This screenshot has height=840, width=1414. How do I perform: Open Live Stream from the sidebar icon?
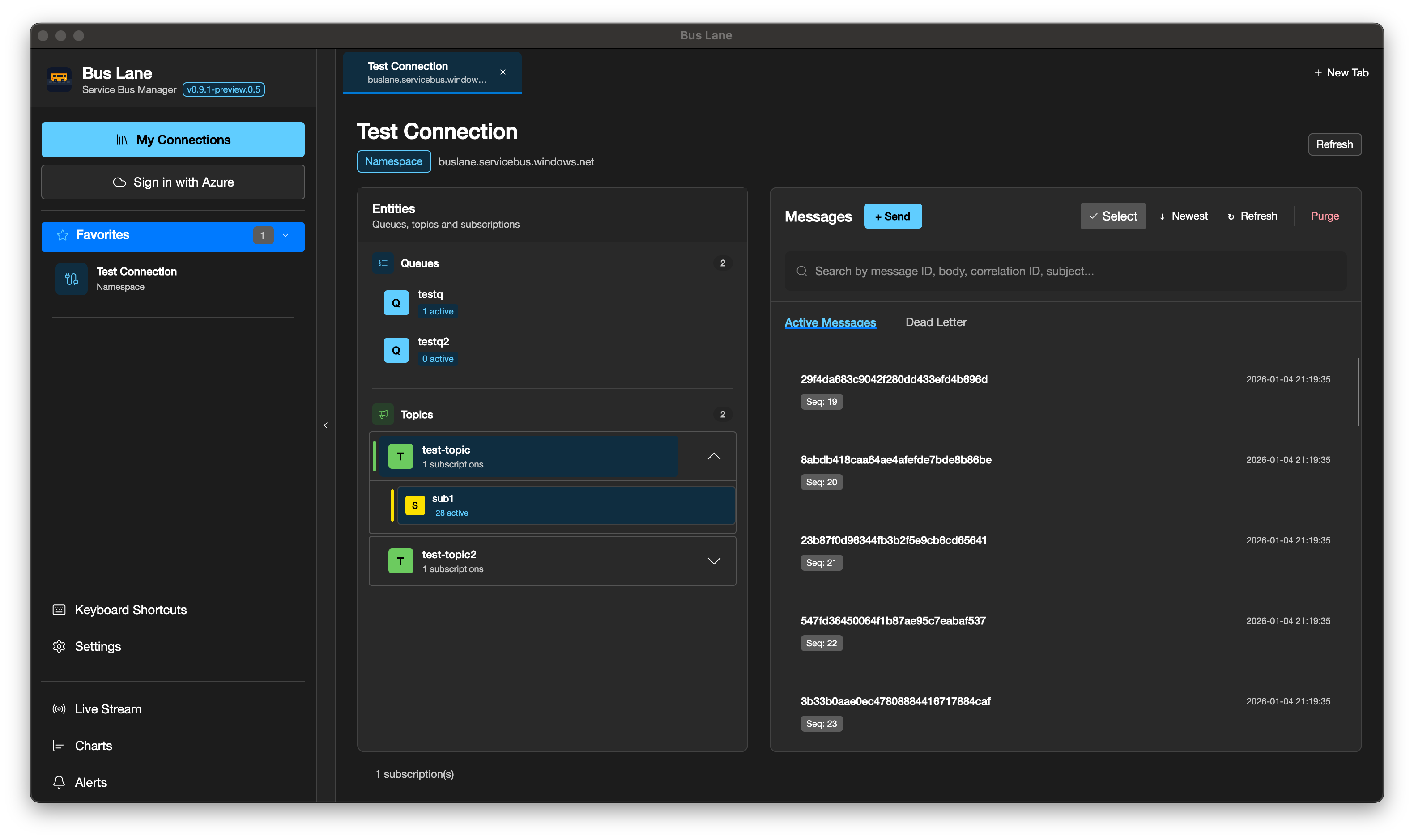tap(59, 708)
